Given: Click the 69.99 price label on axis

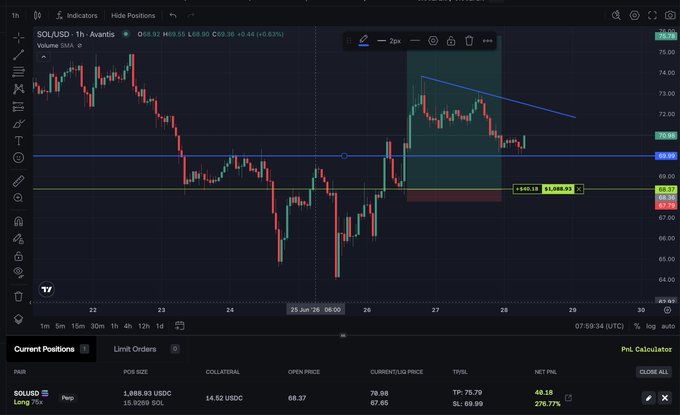Looking at the screenshot, I should click(666, 156).
